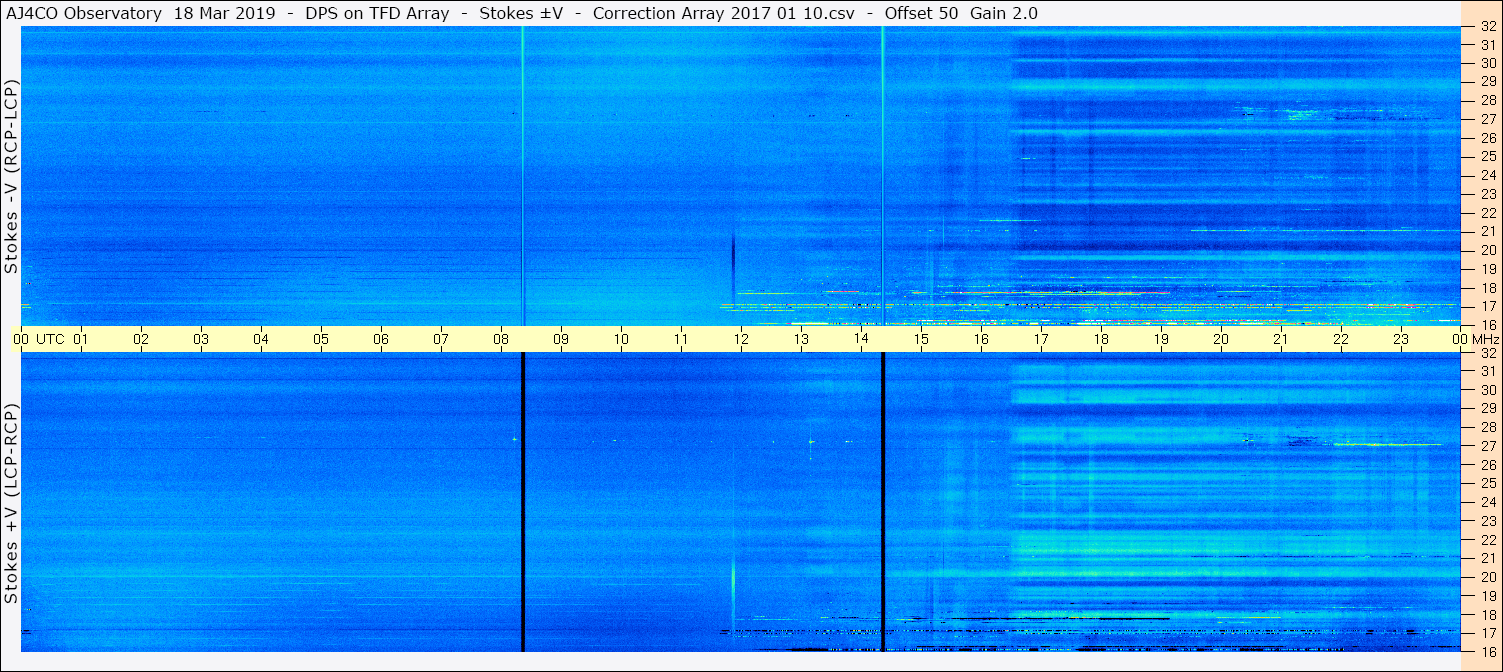This screenshot has width=1503, height=672.
Task: Click the 13 hour tick on UTC axis
Action: (x=801, y=339)
